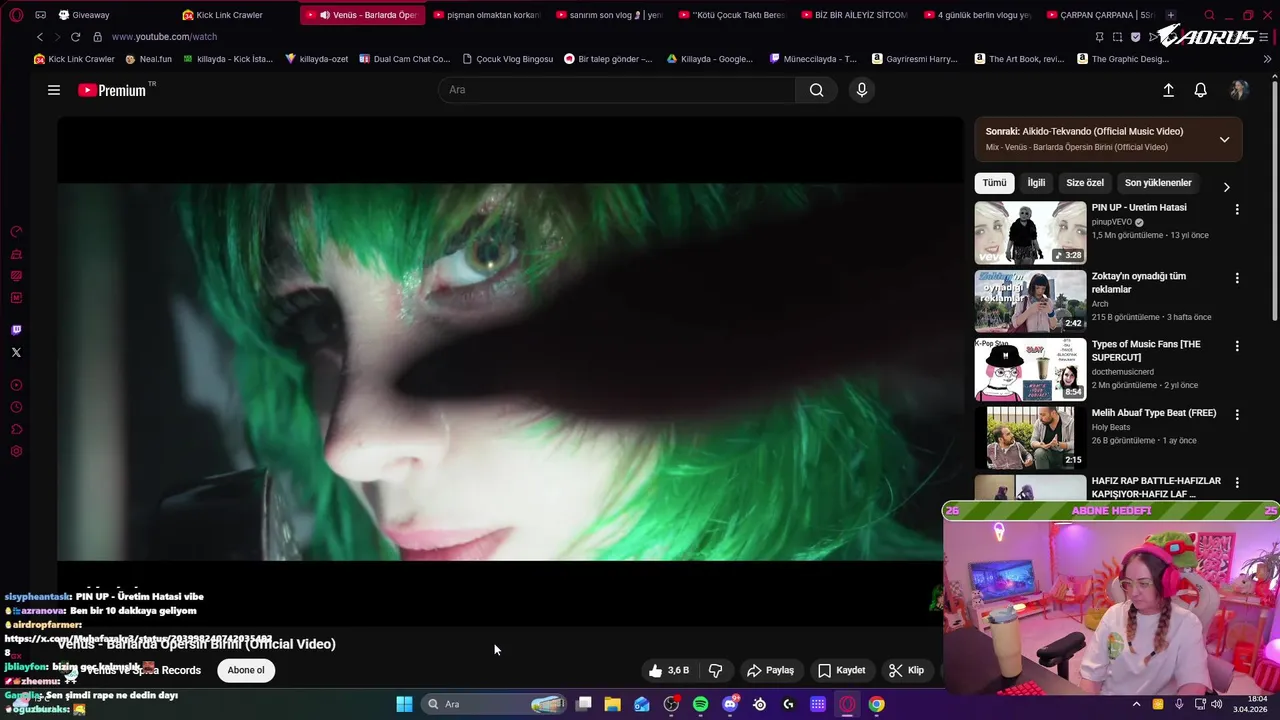
Task: Open options for Melih Abuaf Type Beat
Action: [1237, 414]
